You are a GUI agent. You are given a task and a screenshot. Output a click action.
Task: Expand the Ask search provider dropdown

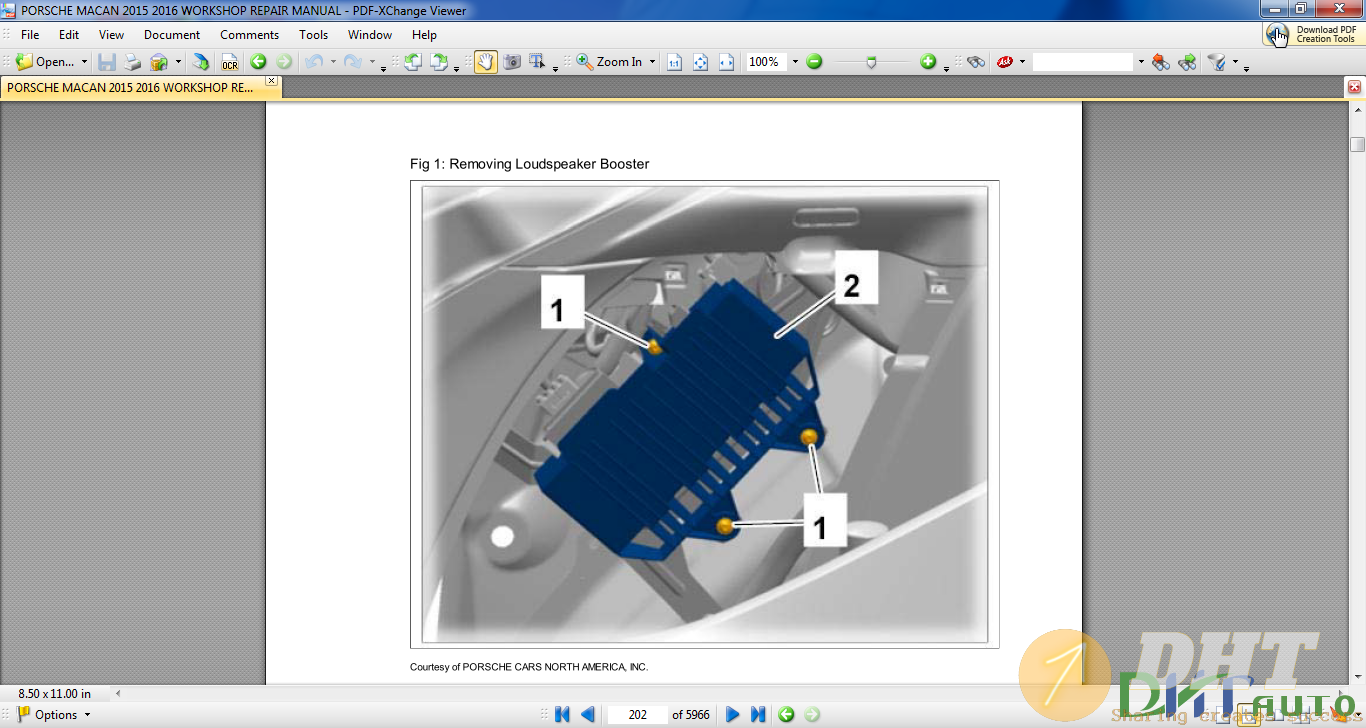pyautogui.click(x=1022, y=62)
